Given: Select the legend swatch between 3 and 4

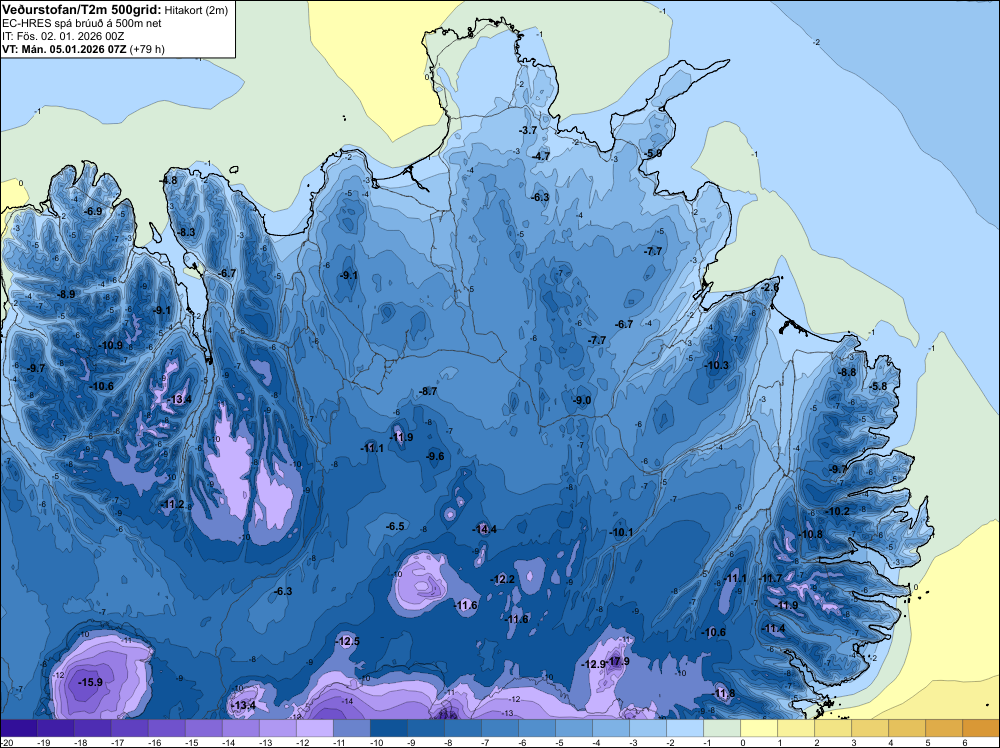Looking at the screenshot, I should (x=870, y=728).
